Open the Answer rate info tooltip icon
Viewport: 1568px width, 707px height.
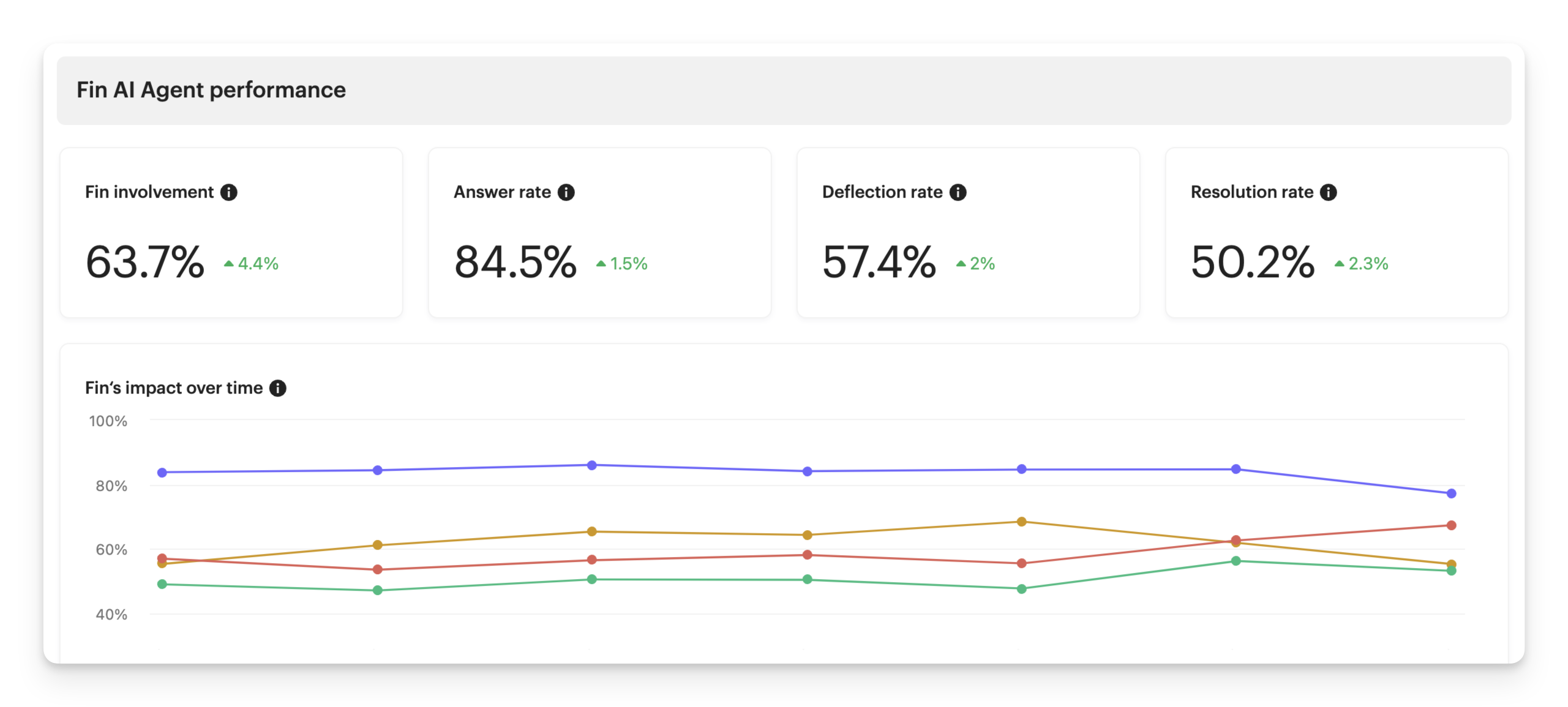tap(566, 192)
